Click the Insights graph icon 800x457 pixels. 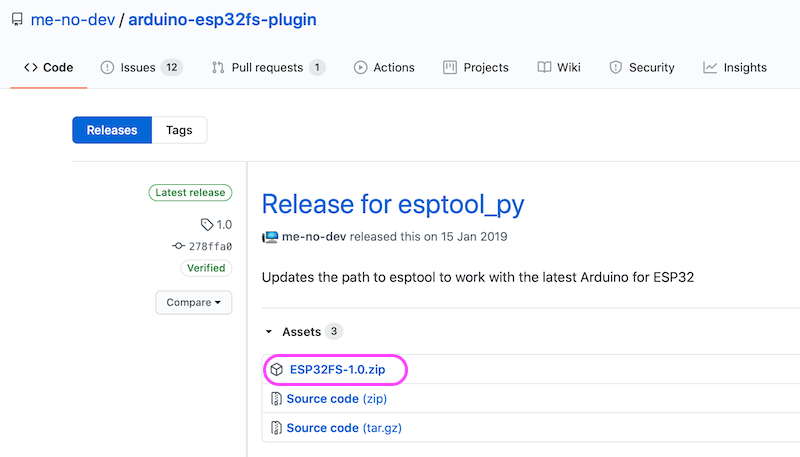[710, 67]
